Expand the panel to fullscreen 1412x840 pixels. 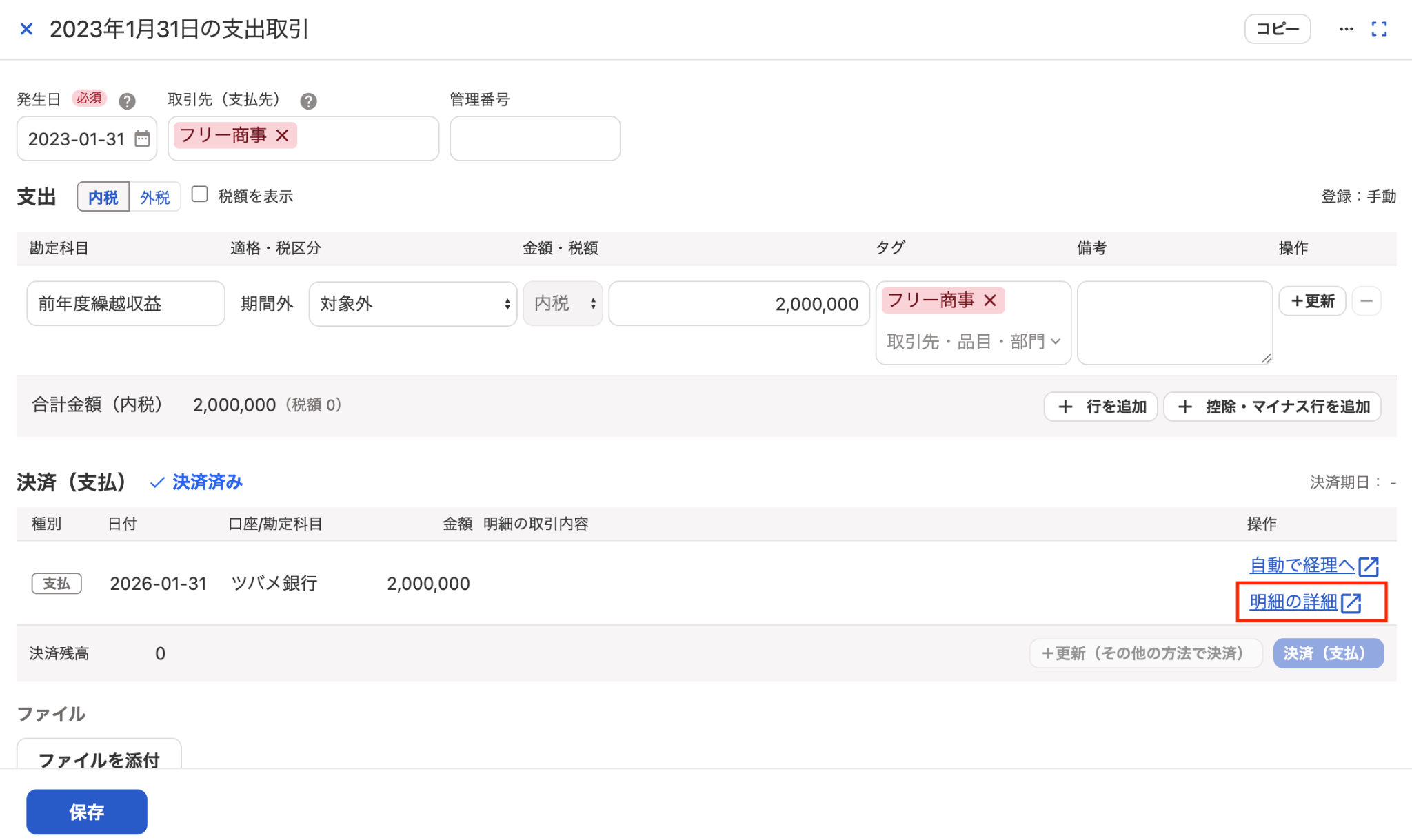tap(1379, 29)
